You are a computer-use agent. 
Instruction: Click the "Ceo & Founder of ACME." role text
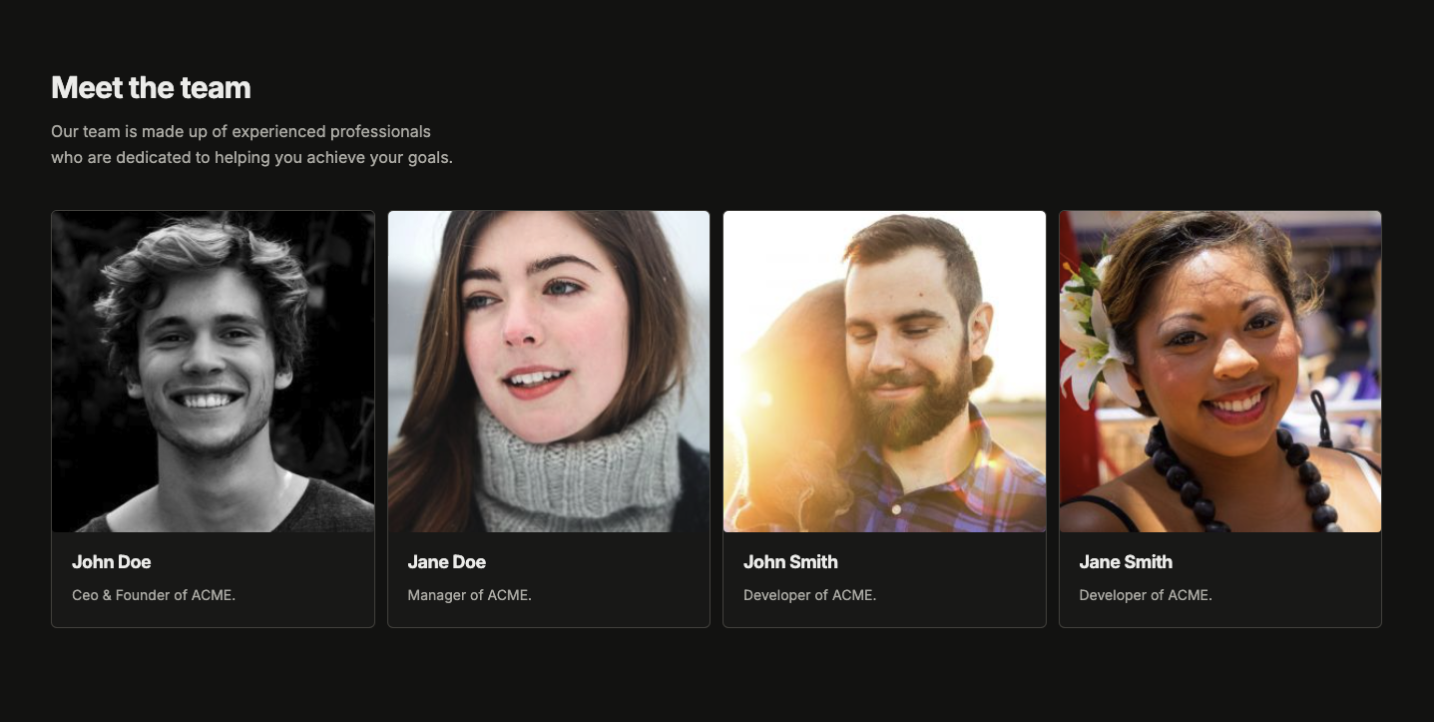pos(153,595)
